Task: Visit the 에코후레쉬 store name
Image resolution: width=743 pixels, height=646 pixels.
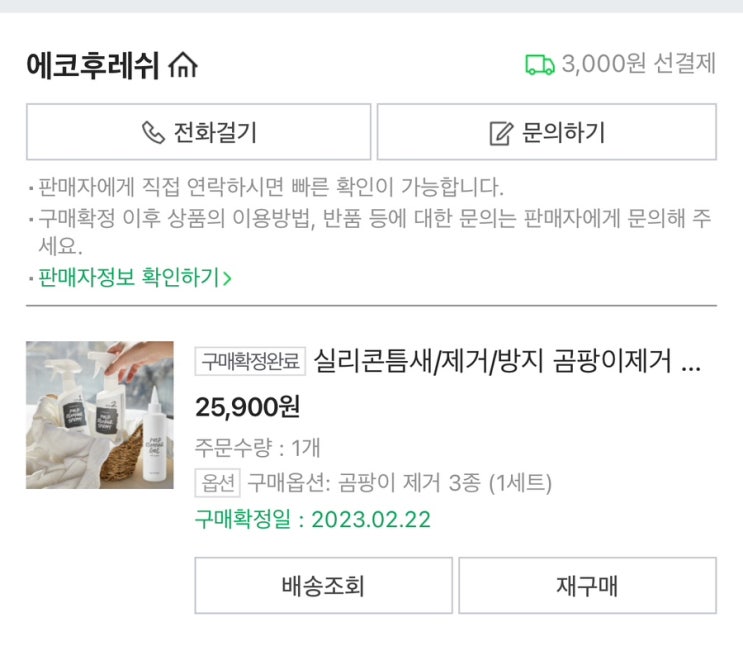Action: pyautogui.click(x=95, y=66)
